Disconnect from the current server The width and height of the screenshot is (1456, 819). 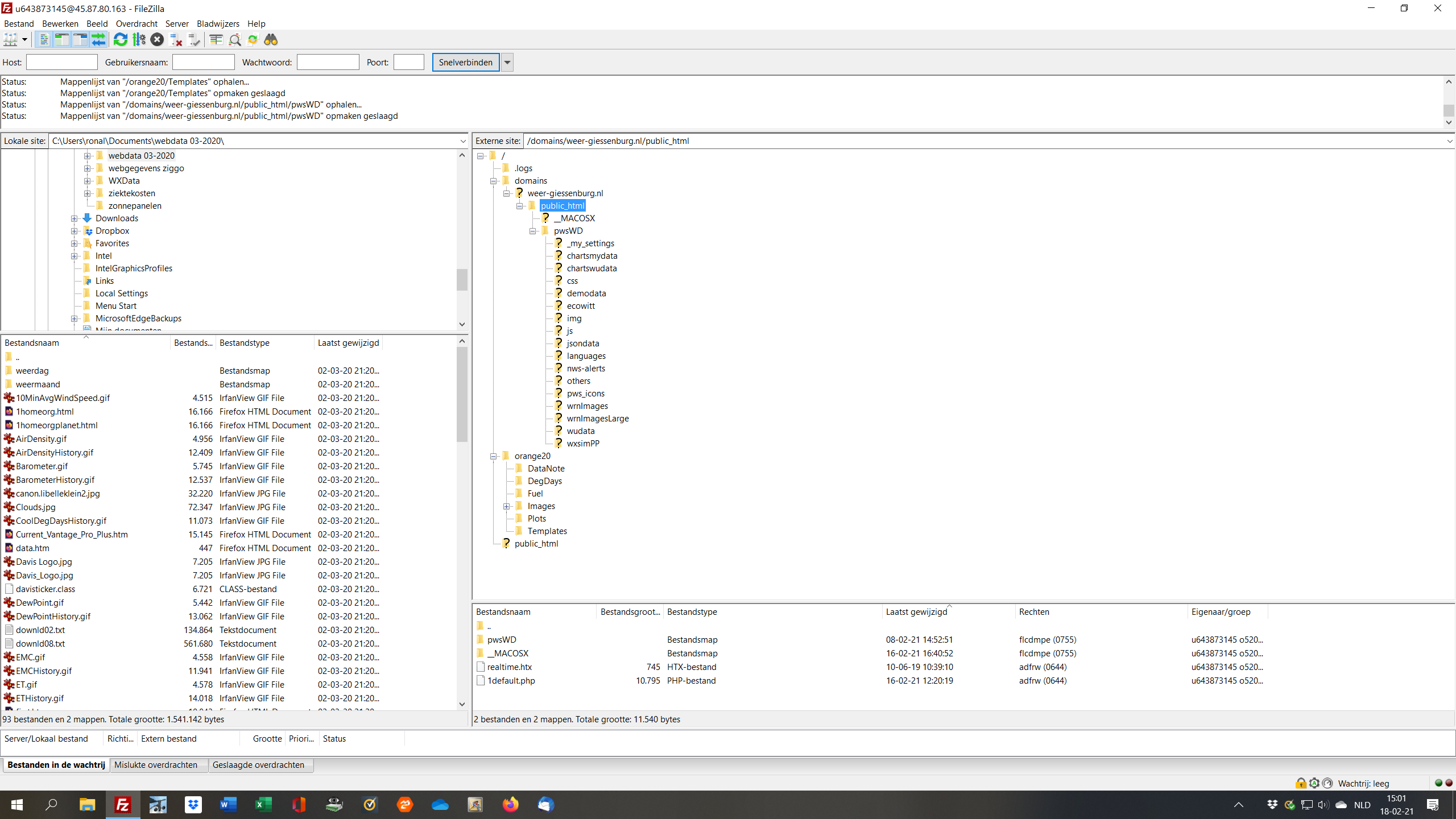click(x=176, y=40)
